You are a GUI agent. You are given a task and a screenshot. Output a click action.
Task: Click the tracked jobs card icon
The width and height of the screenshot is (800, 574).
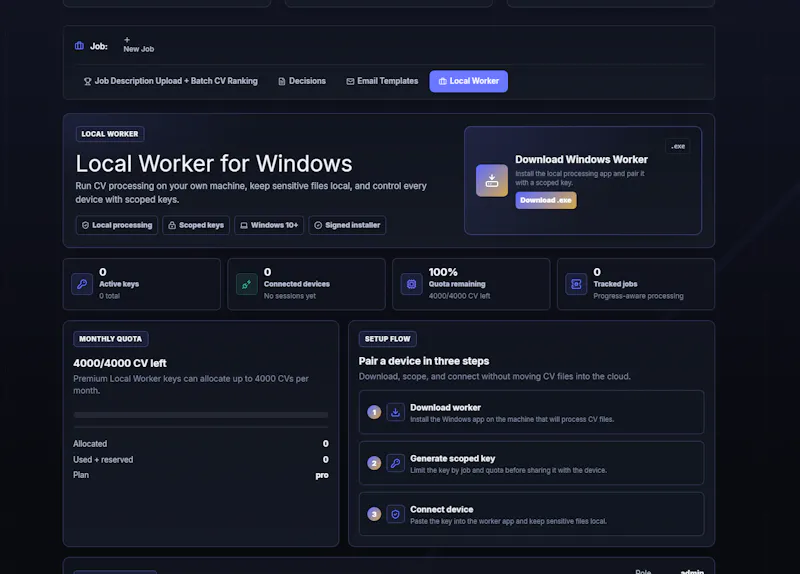(x=576, y=284)
